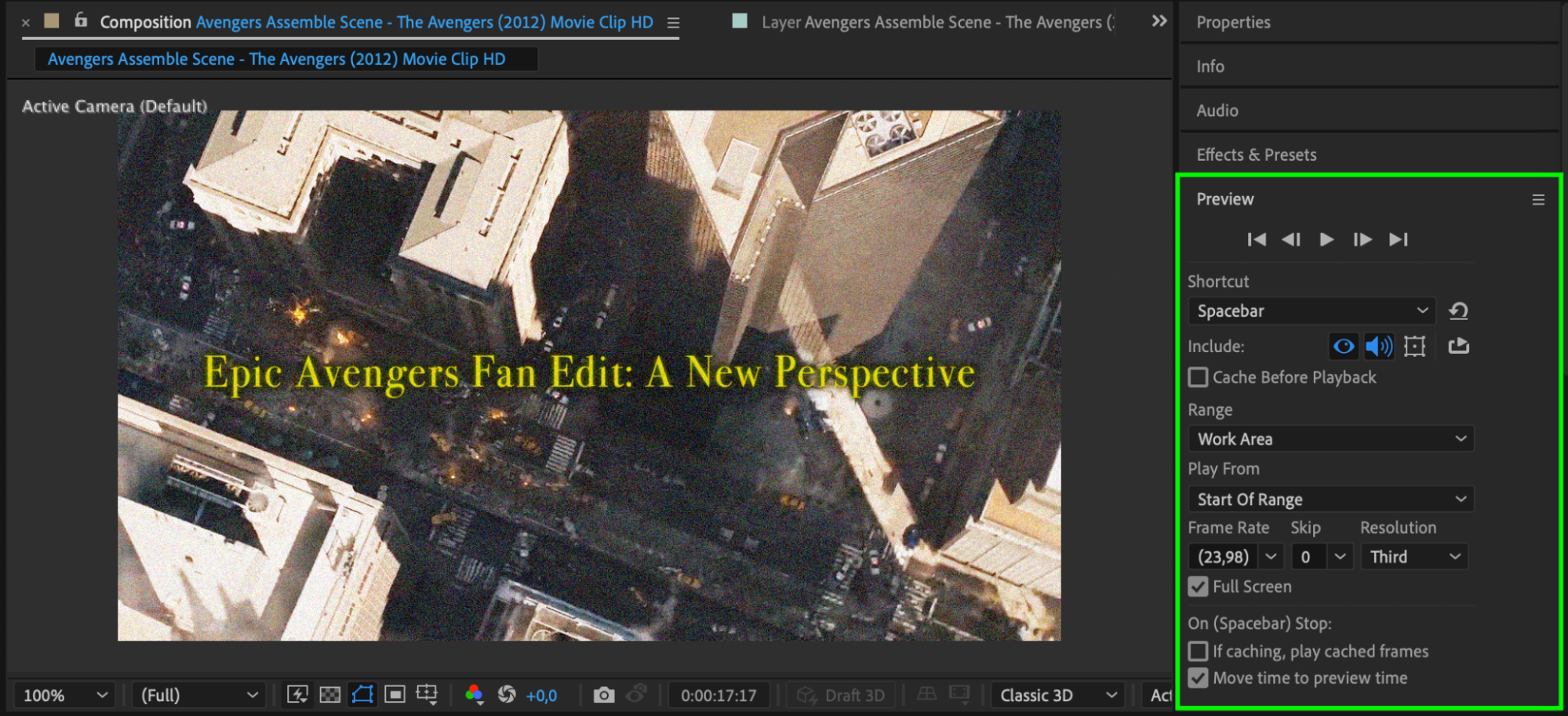1568x716 pixels.
Task: Click the Play button in Preview panel
Action: click(x=1326, y=239)
